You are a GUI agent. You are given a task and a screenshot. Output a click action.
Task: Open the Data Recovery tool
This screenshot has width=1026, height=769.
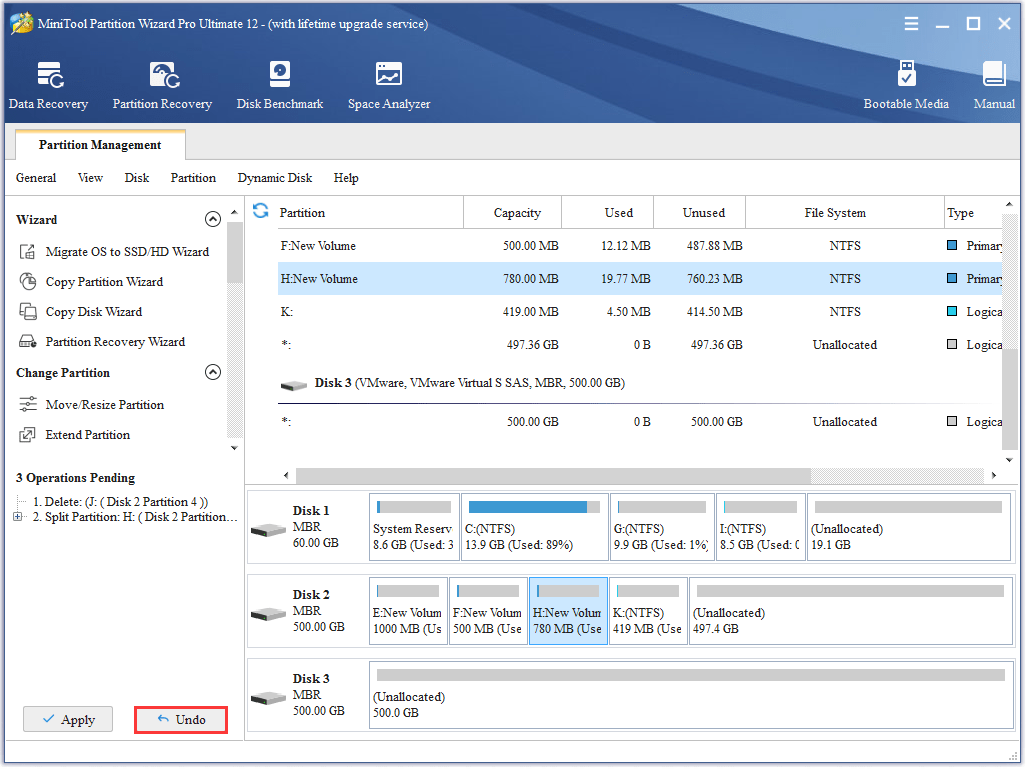click(48, 82)
